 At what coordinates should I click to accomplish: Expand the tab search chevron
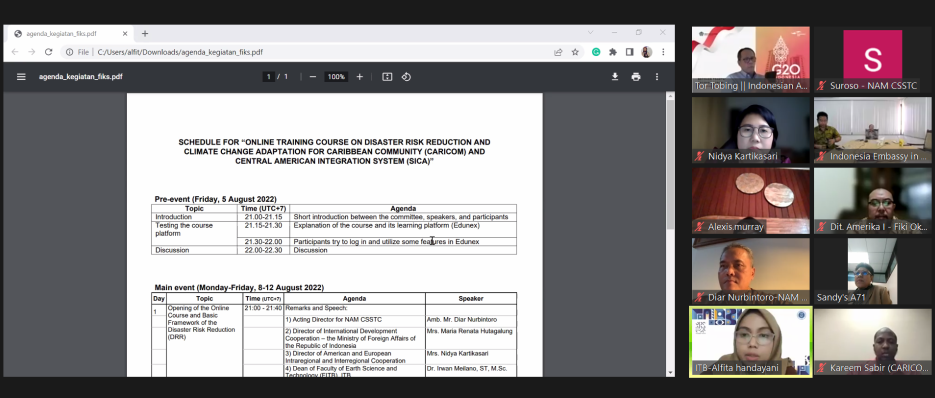point(590,33)
